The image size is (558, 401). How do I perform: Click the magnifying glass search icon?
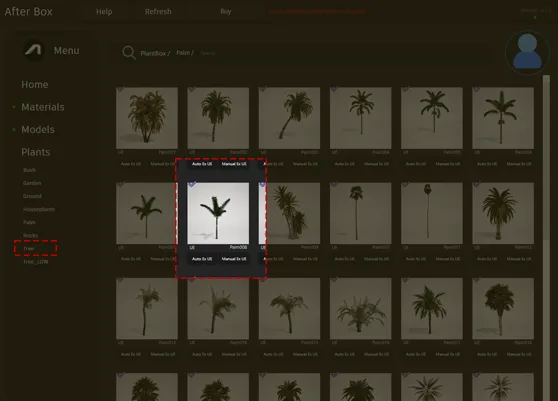(x=129, y=53)
